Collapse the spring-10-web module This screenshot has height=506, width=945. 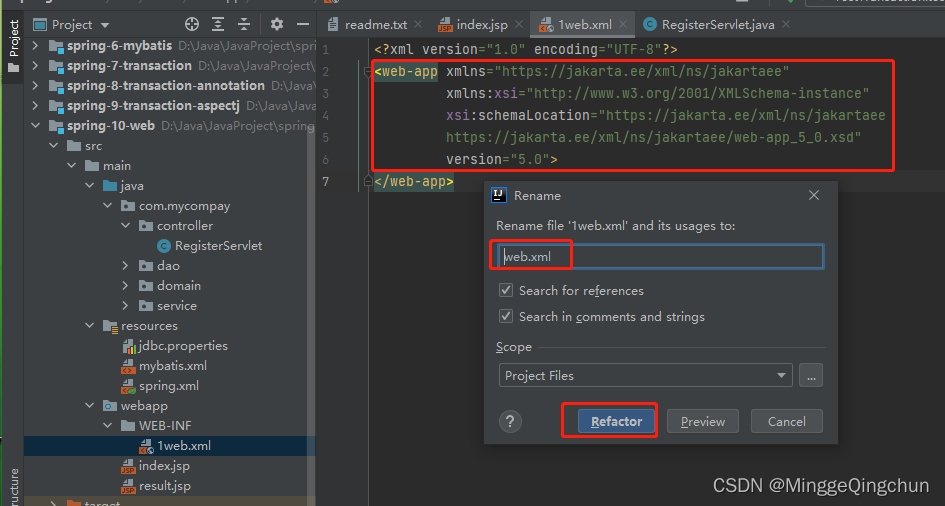(x=37, y=126)
